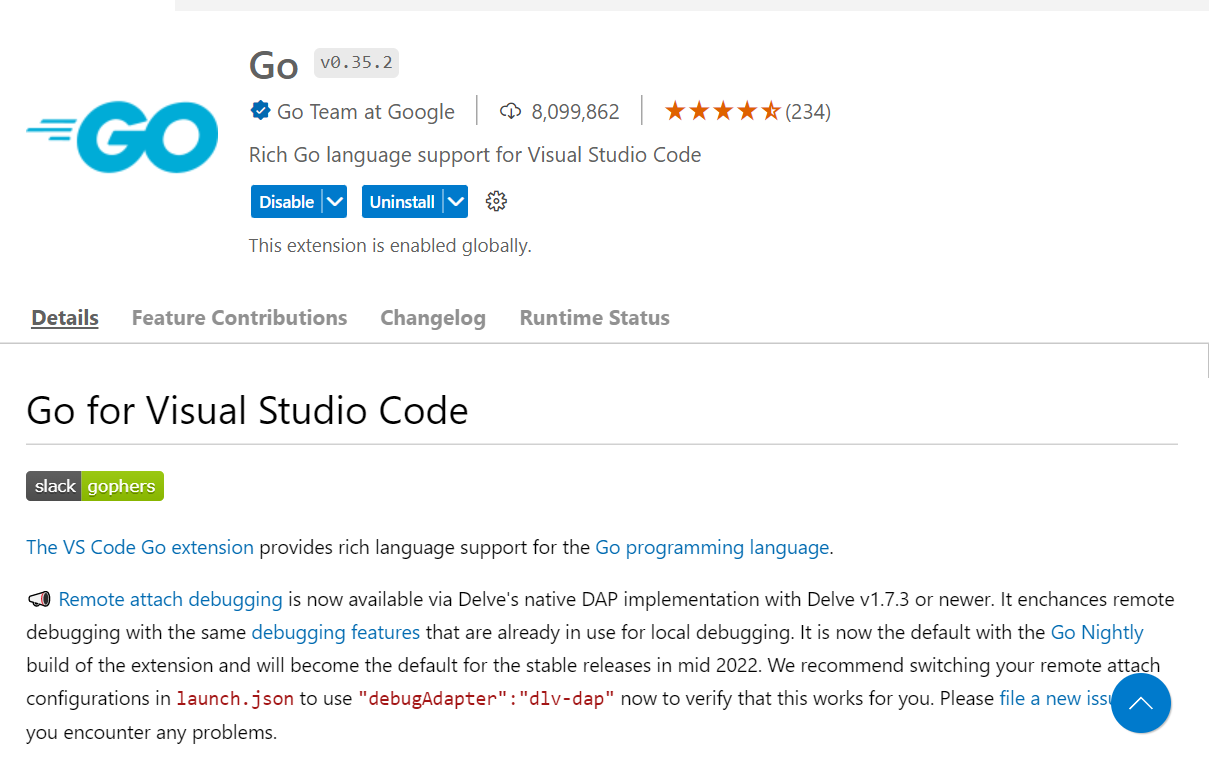Image resolution: width=1209 pixels, height=770 pixels.
Task: Click the (234) ratings count
Action: (808, 112)
